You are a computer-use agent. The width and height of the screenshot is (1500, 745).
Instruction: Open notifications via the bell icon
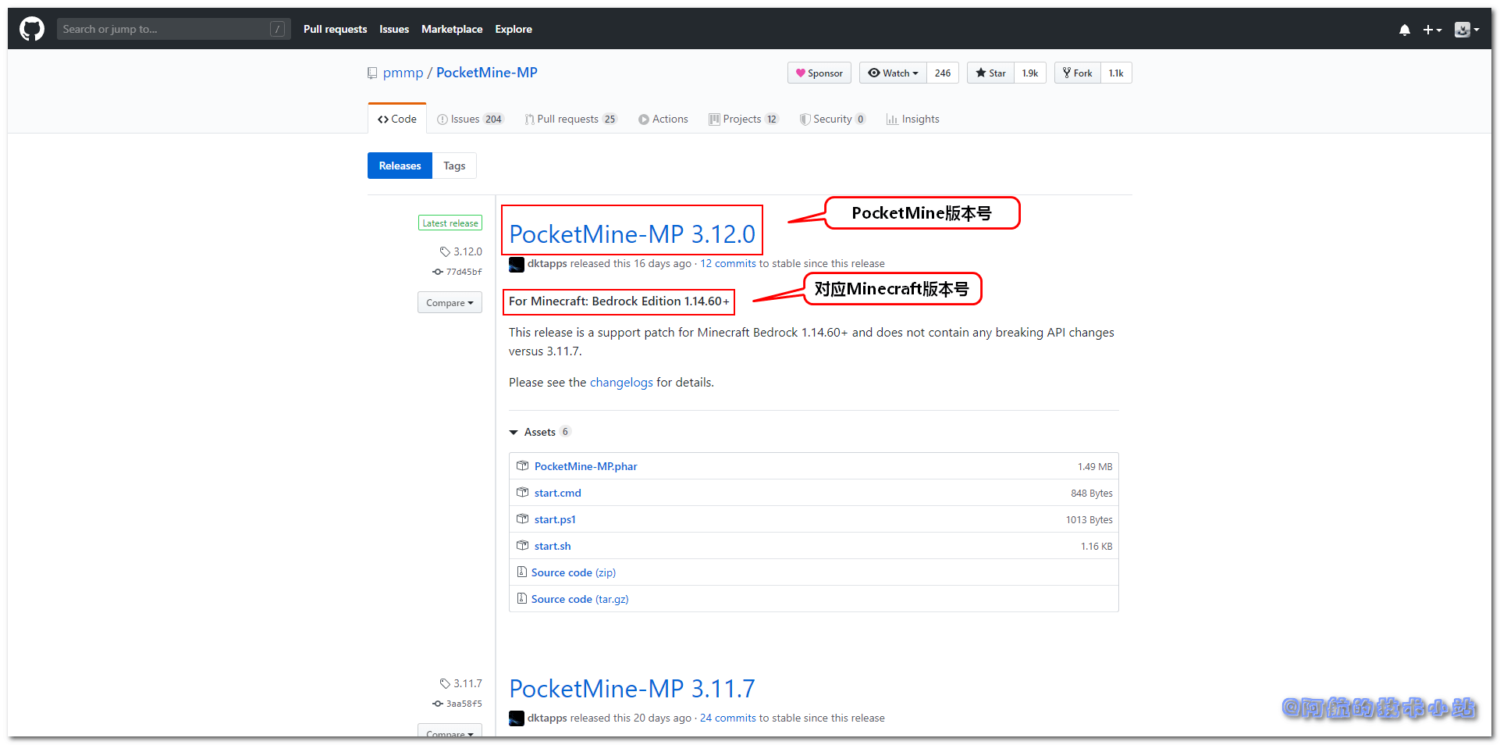click(x=1404, y=29)
